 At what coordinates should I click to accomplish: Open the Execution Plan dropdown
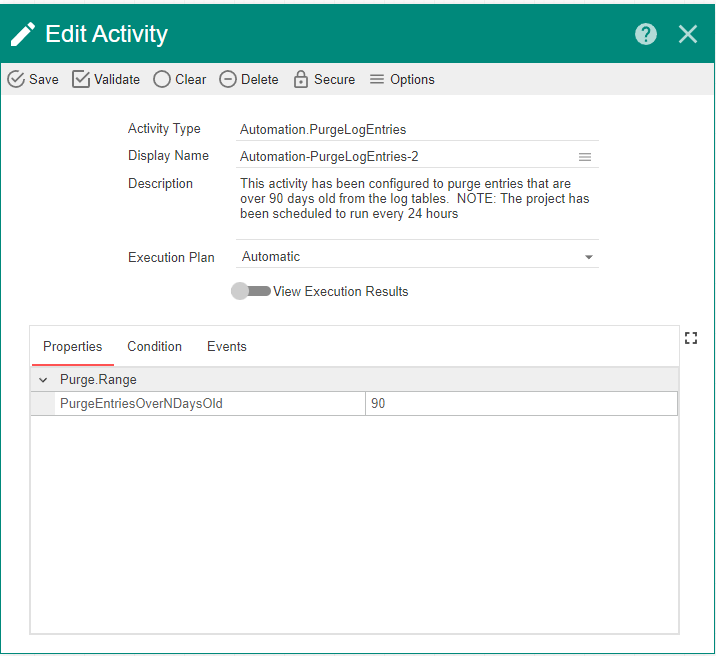pos(589,257)
